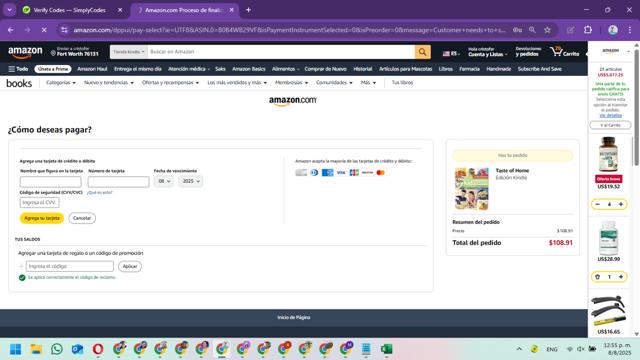
Task: Expand Nuevo y tendencias menu
Action: pyautogui.click(x=109, y=82)
